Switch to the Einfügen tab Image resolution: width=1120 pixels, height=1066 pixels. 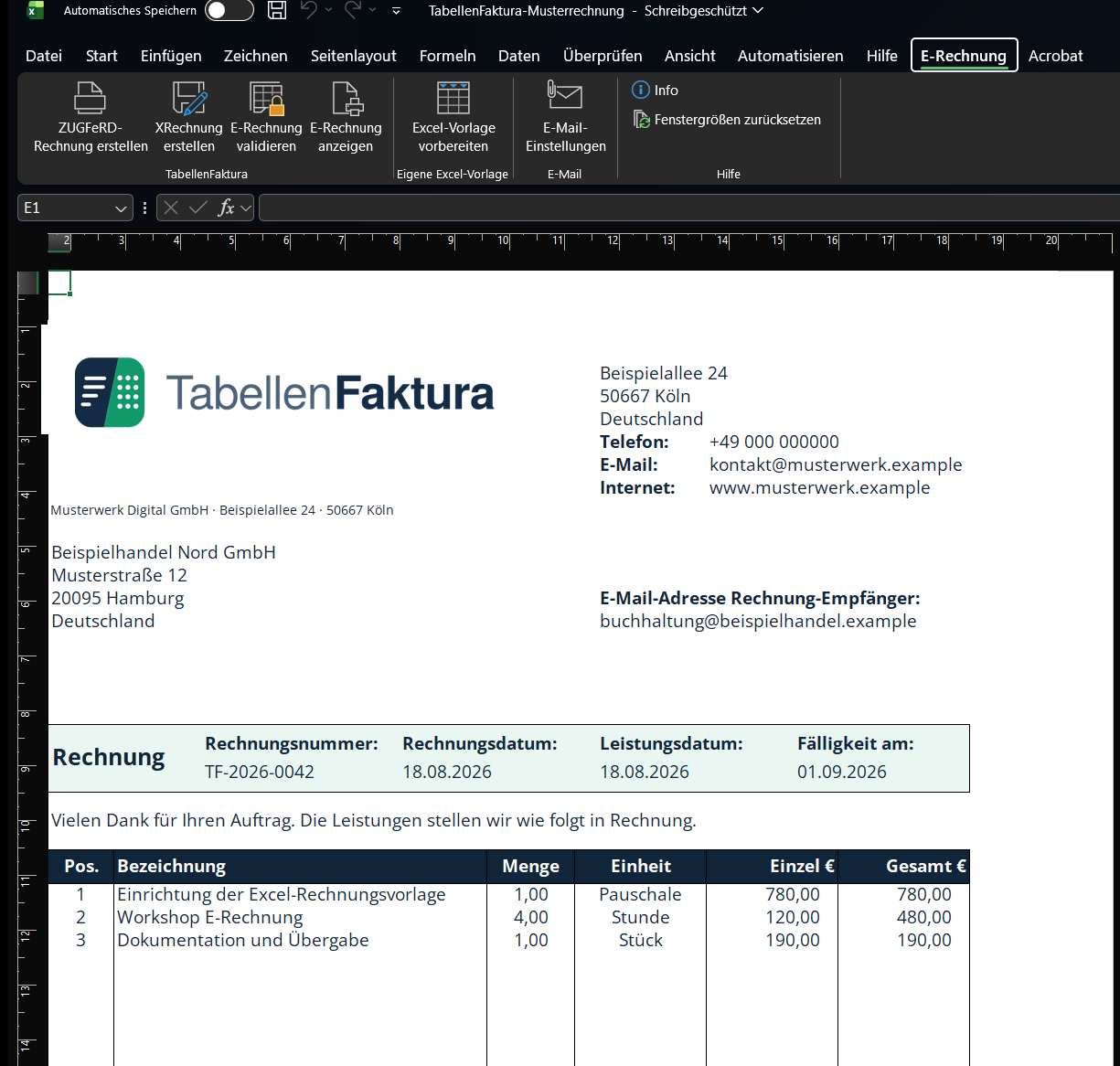171,56
